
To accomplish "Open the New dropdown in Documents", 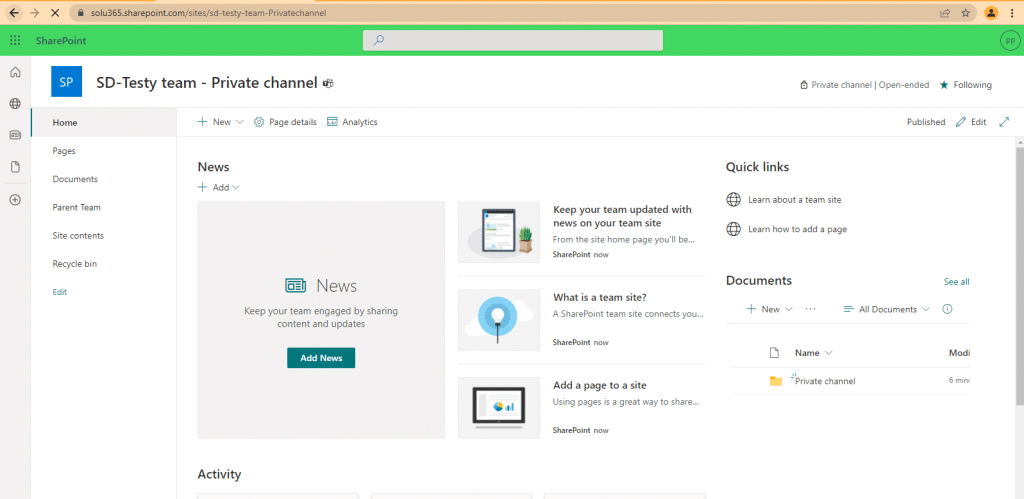I will 769,310.
